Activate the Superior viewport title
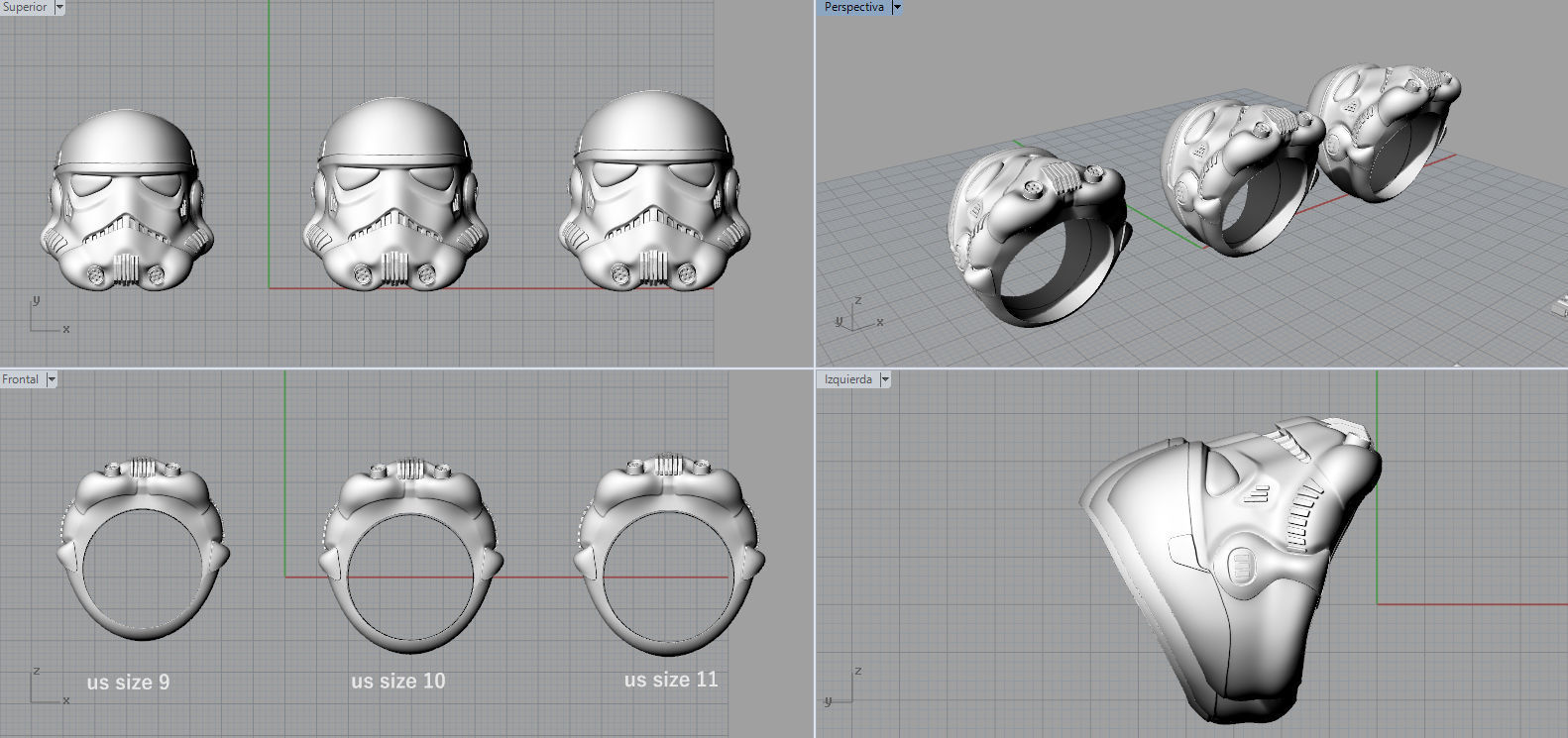 (x=25, y=7)
